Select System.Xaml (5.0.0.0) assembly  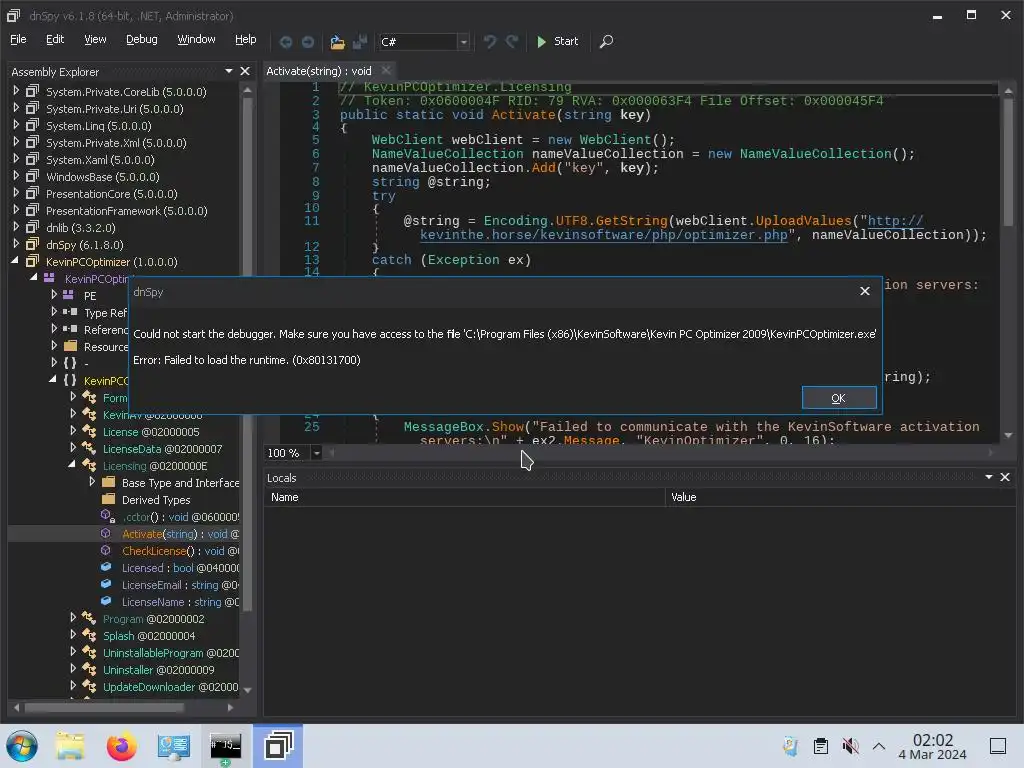click(x=100, y=160)
